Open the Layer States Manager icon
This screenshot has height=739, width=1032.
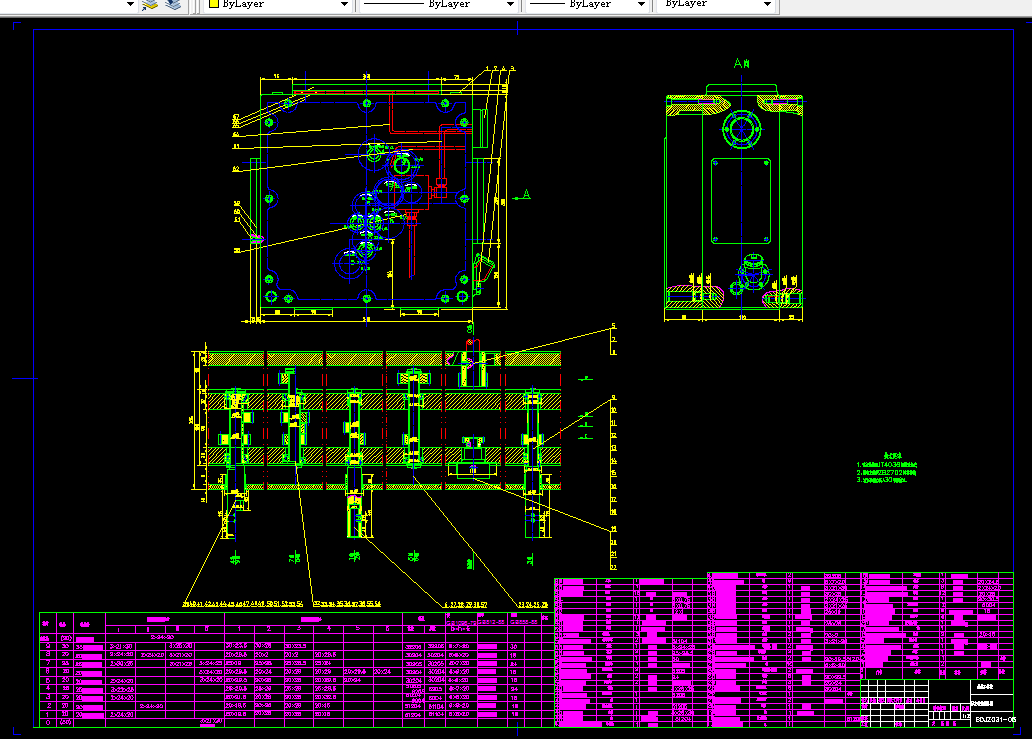tap(173, 5)
